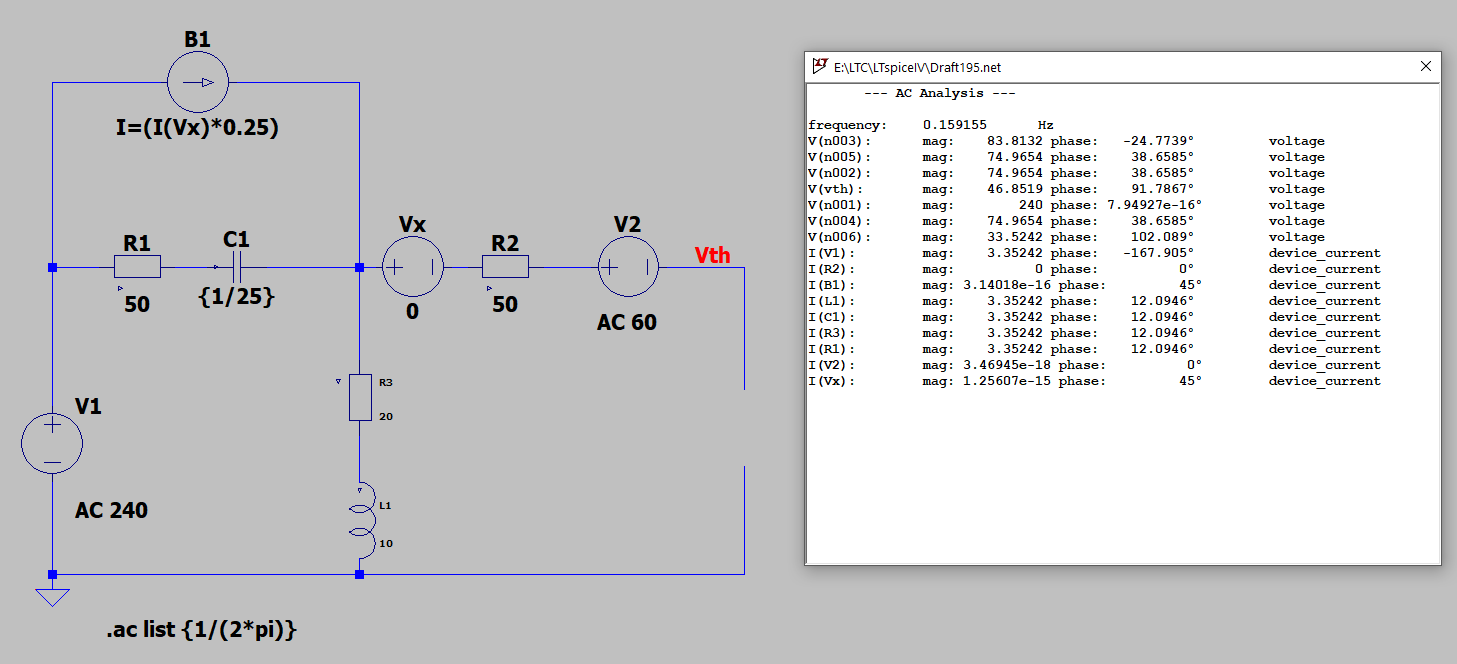Screen dimensions: 1457x664
Task: Click the R2 component label
Action: click(505, 243)
